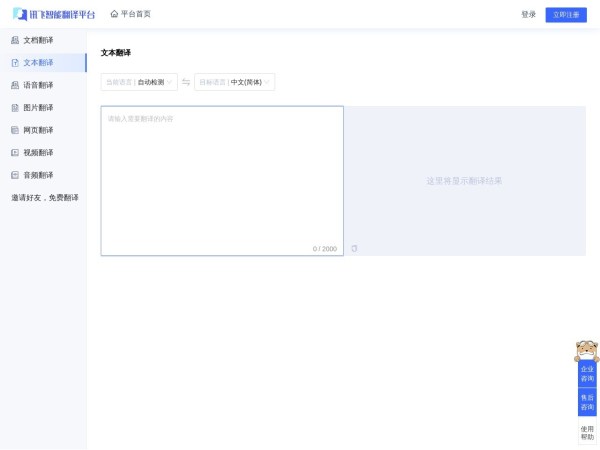Open the 使用帮助 floating button

coord(587,433)
